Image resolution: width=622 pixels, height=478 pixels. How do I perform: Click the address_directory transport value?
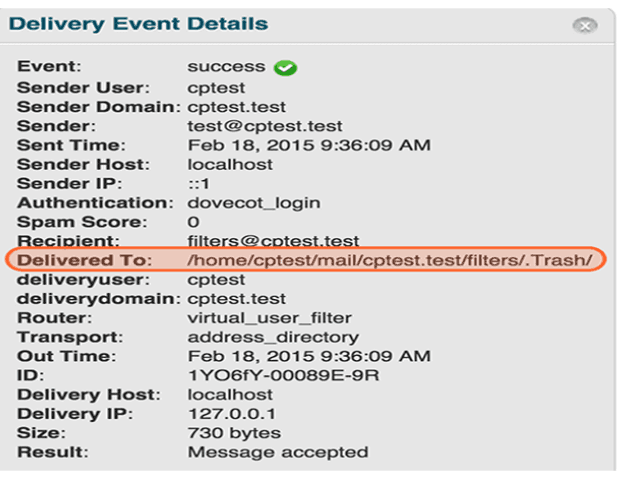point(259,337)
